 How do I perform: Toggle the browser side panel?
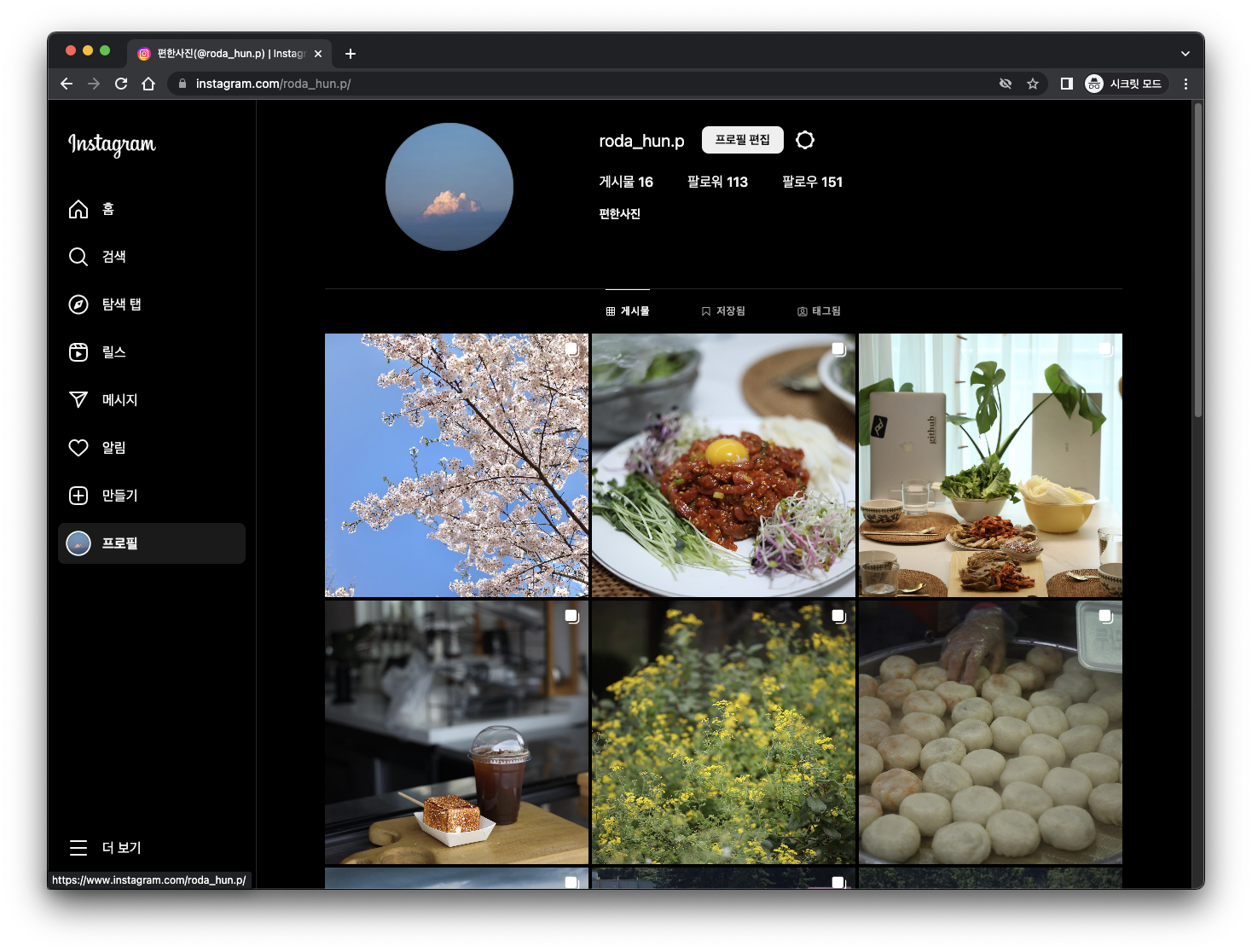pos(1066,84)
